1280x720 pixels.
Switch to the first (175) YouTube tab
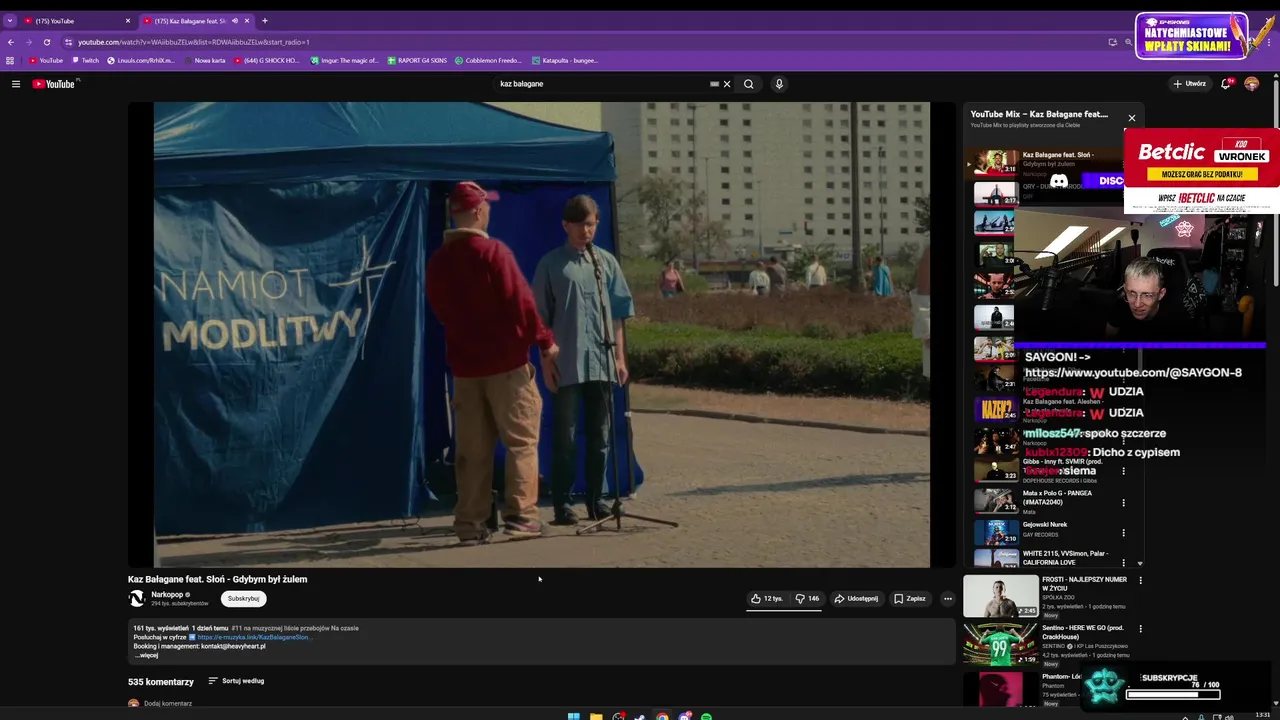click(x=77, y=21)
